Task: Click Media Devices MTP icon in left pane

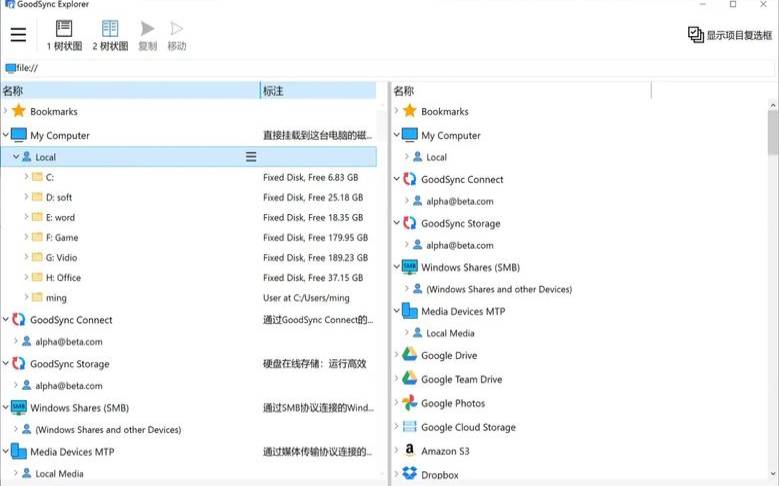Action: (x=19, y=451)
